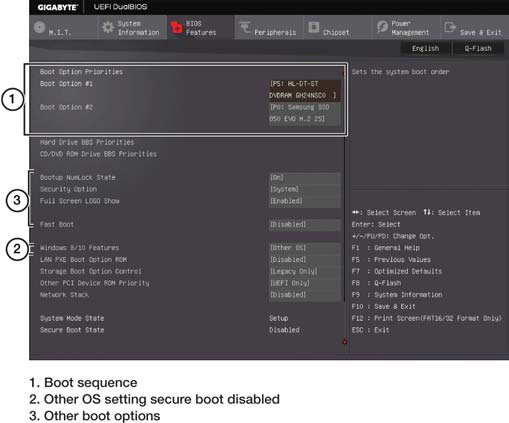
Task: Change Bootup NumLock State value [On]
Action: (x=305, y=178)
